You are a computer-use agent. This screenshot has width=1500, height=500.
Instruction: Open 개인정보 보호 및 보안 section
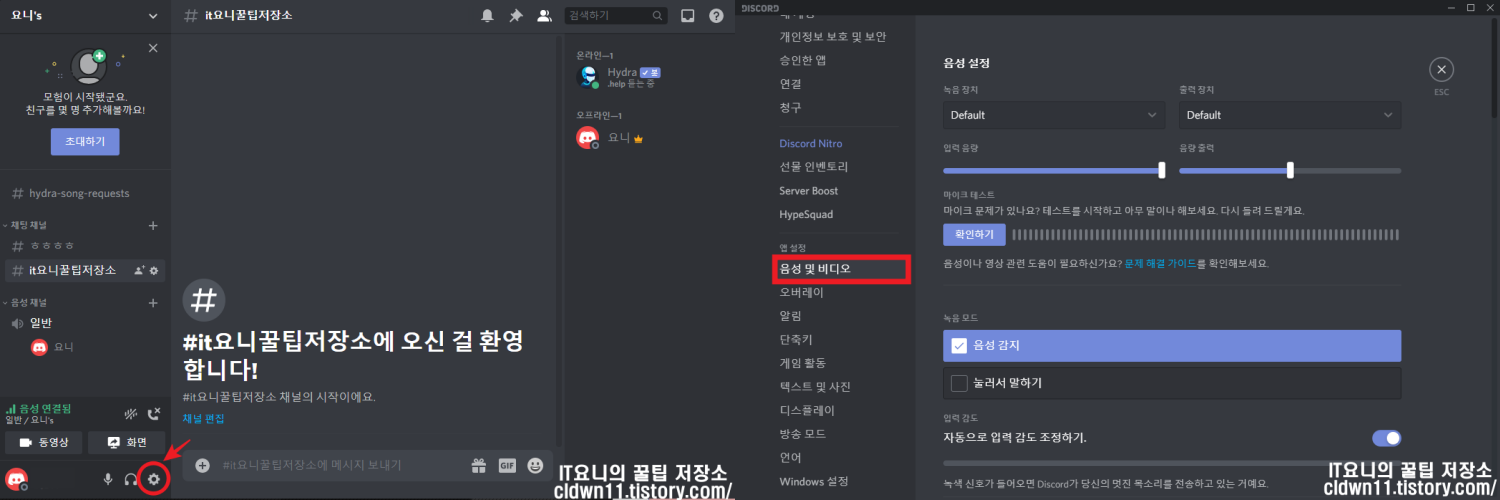tap(832, 37)
